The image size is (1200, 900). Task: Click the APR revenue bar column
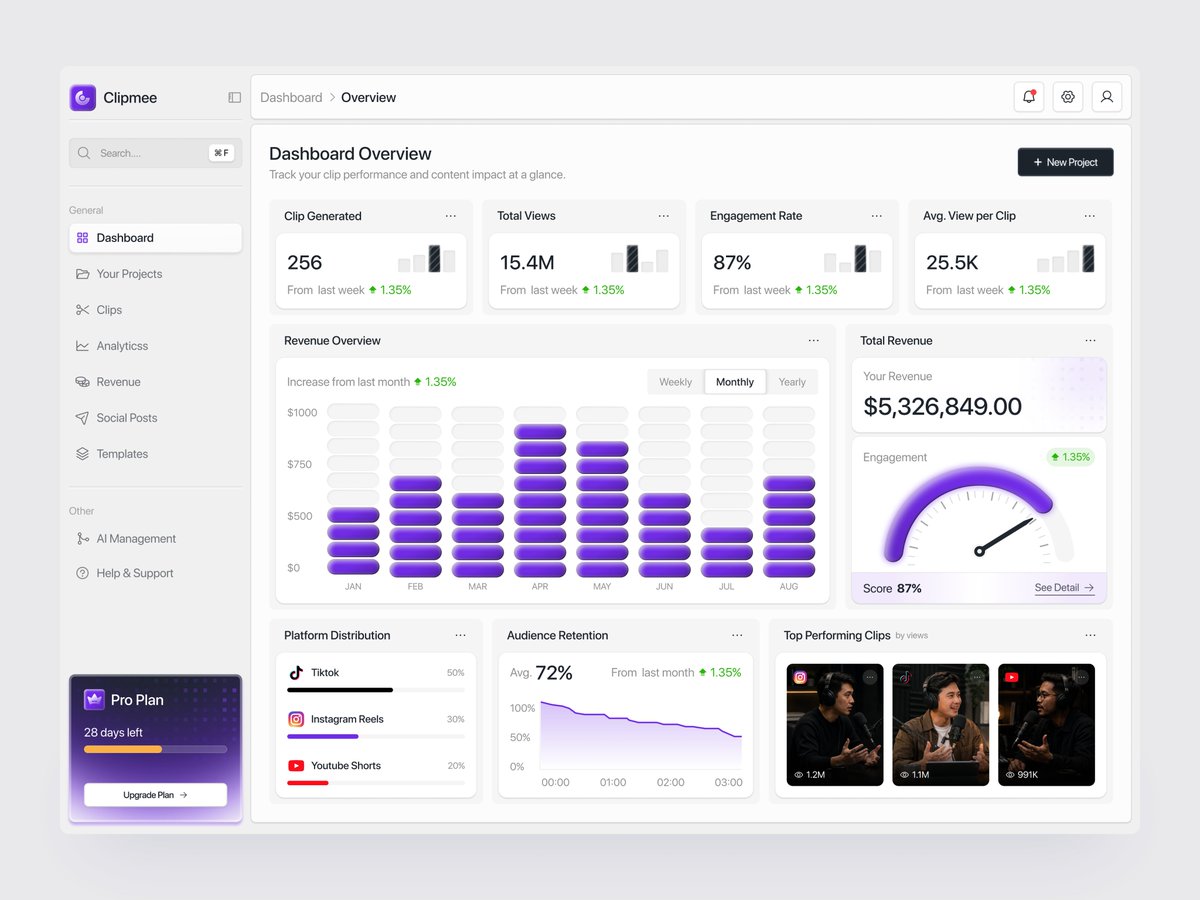click(x=540, y=491)
